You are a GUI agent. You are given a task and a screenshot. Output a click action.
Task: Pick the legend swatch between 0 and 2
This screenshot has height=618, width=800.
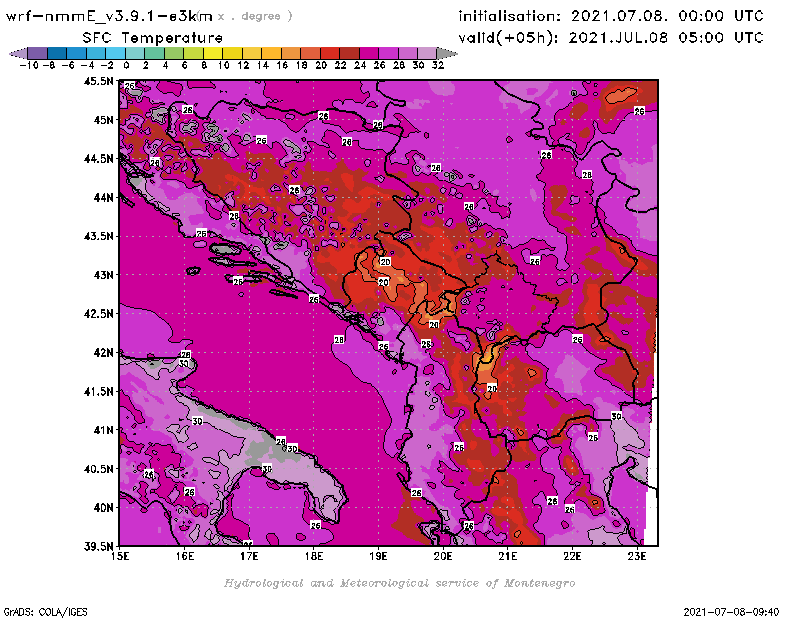pyautogui.click(x=135, y=53)
